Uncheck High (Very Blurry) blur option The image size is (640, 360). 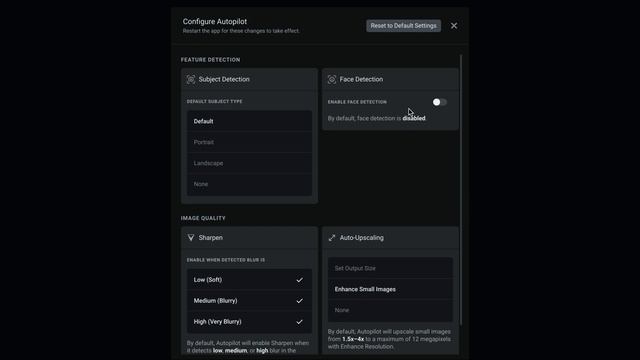249,322
